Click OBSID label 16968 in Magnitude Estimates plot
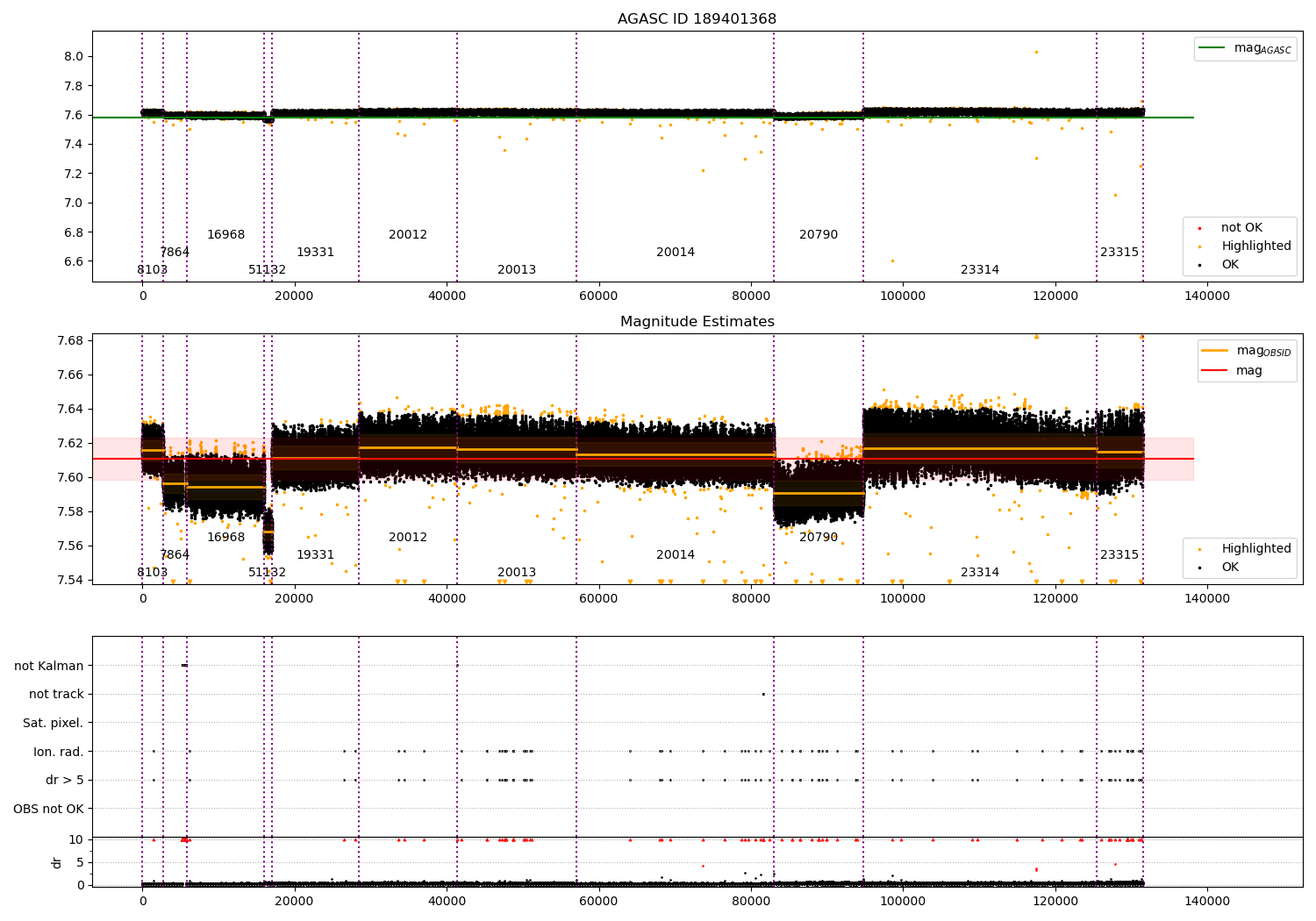The width and height of the screenshot is (1316, 921). [226, 538]
